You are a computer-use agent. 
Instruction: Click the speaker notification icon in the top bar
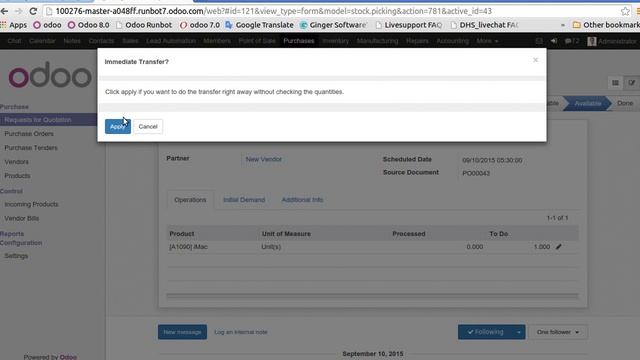click(x=554, y=41)
